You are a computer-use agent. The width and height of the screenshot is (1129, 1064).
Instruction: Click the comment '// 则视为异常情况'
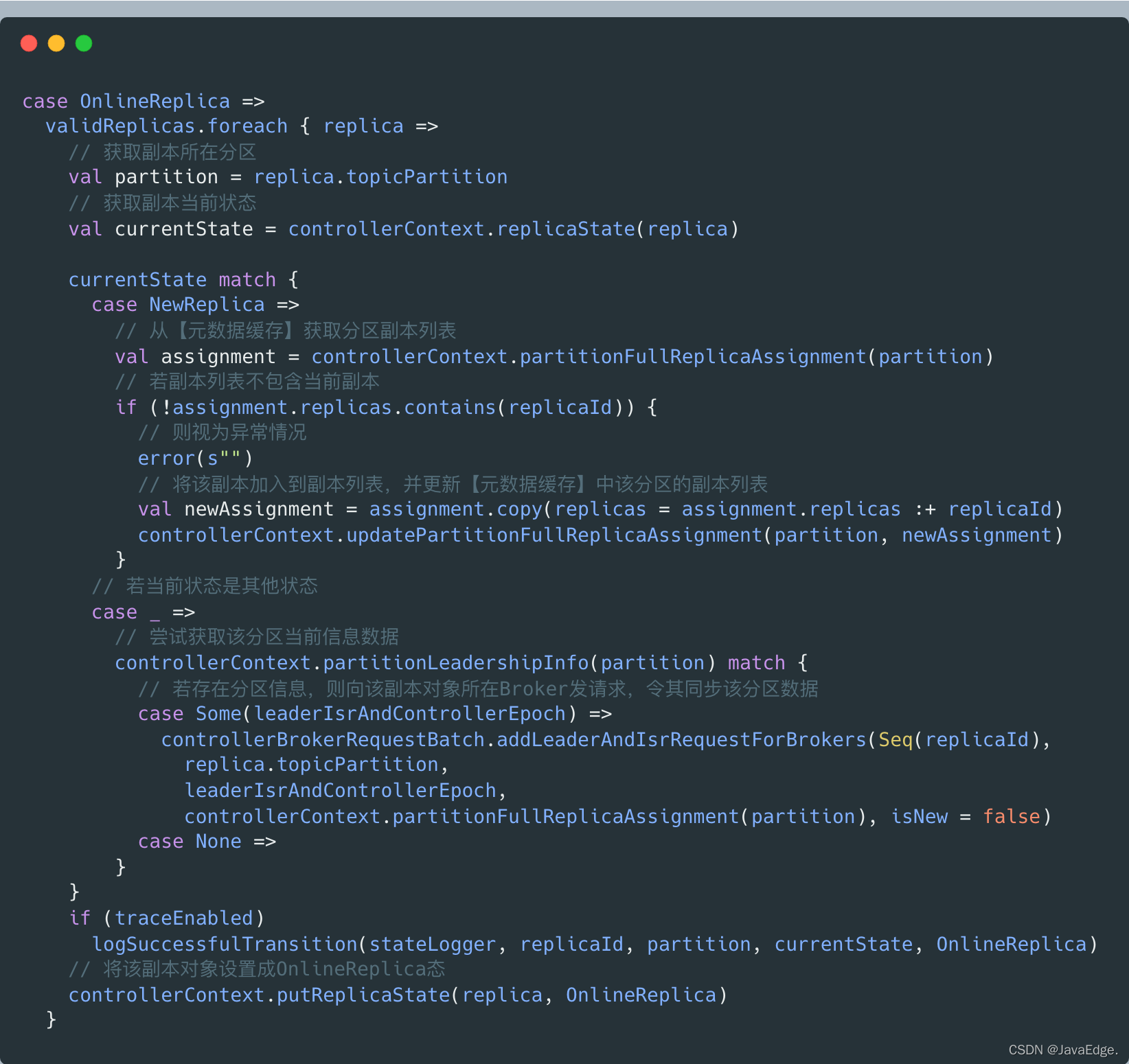[223, 432]
